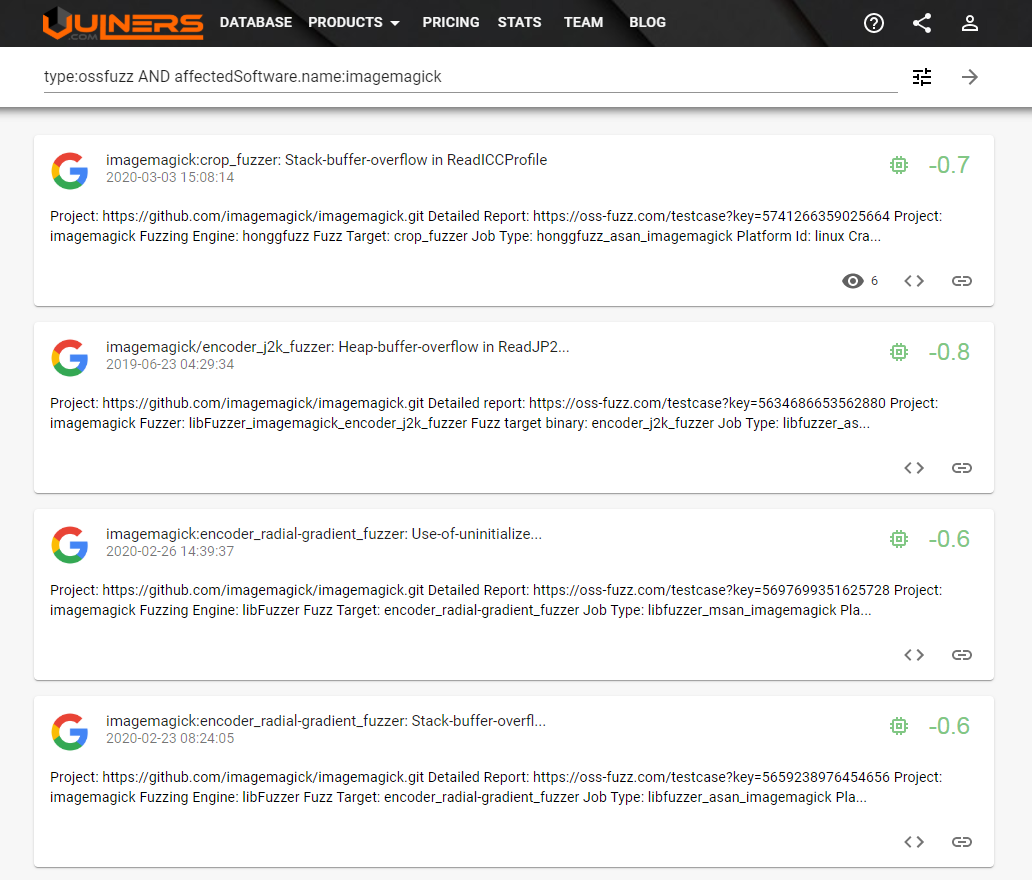Go to the Pricing page

[450, 22]
